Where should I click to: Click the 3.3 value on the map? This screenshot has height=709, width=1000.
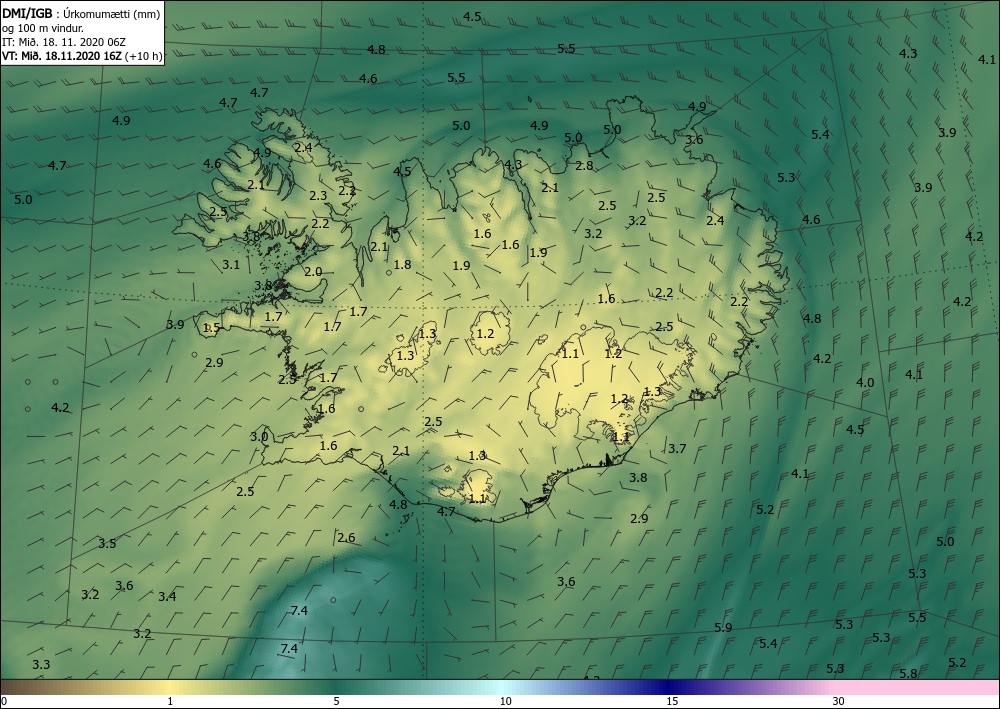[41, 665]
